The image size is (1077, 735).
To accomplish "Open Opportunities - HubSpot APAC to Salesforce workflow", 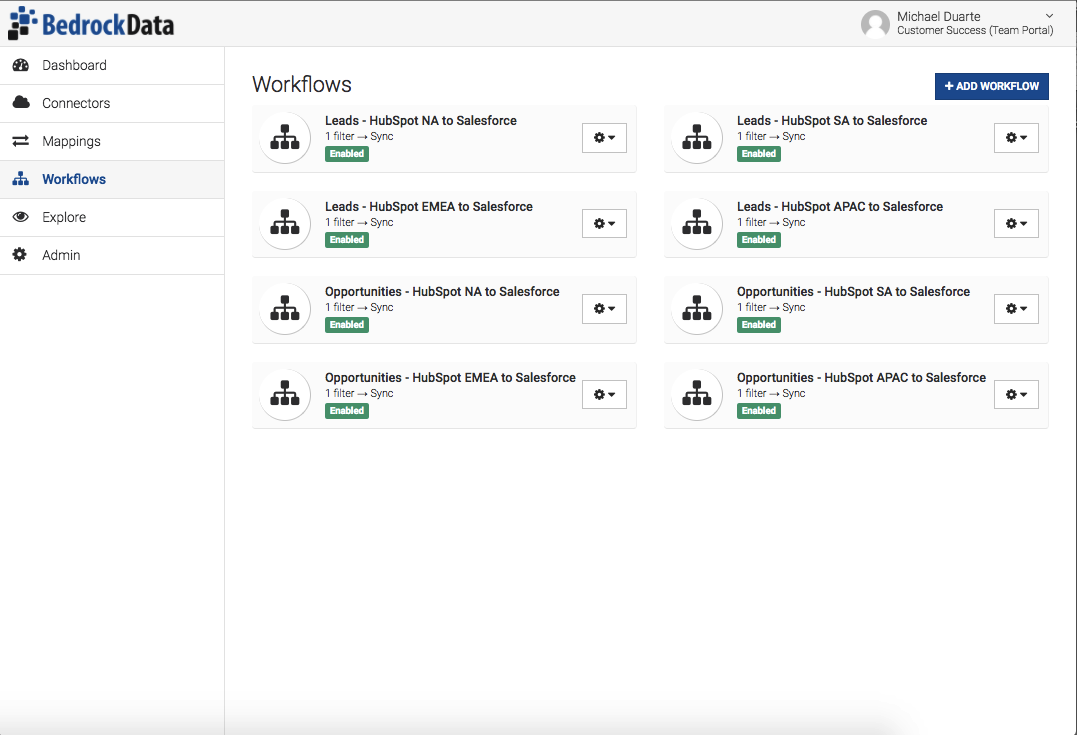I will (861, 378).
